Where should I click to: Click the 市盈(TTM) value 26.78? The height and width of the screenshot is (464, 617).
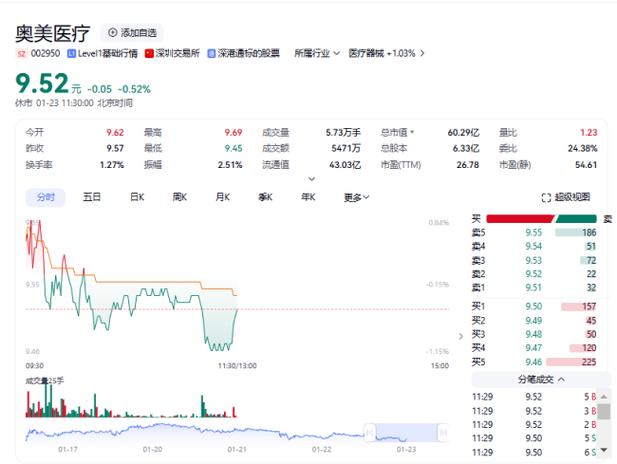(468, 165)
